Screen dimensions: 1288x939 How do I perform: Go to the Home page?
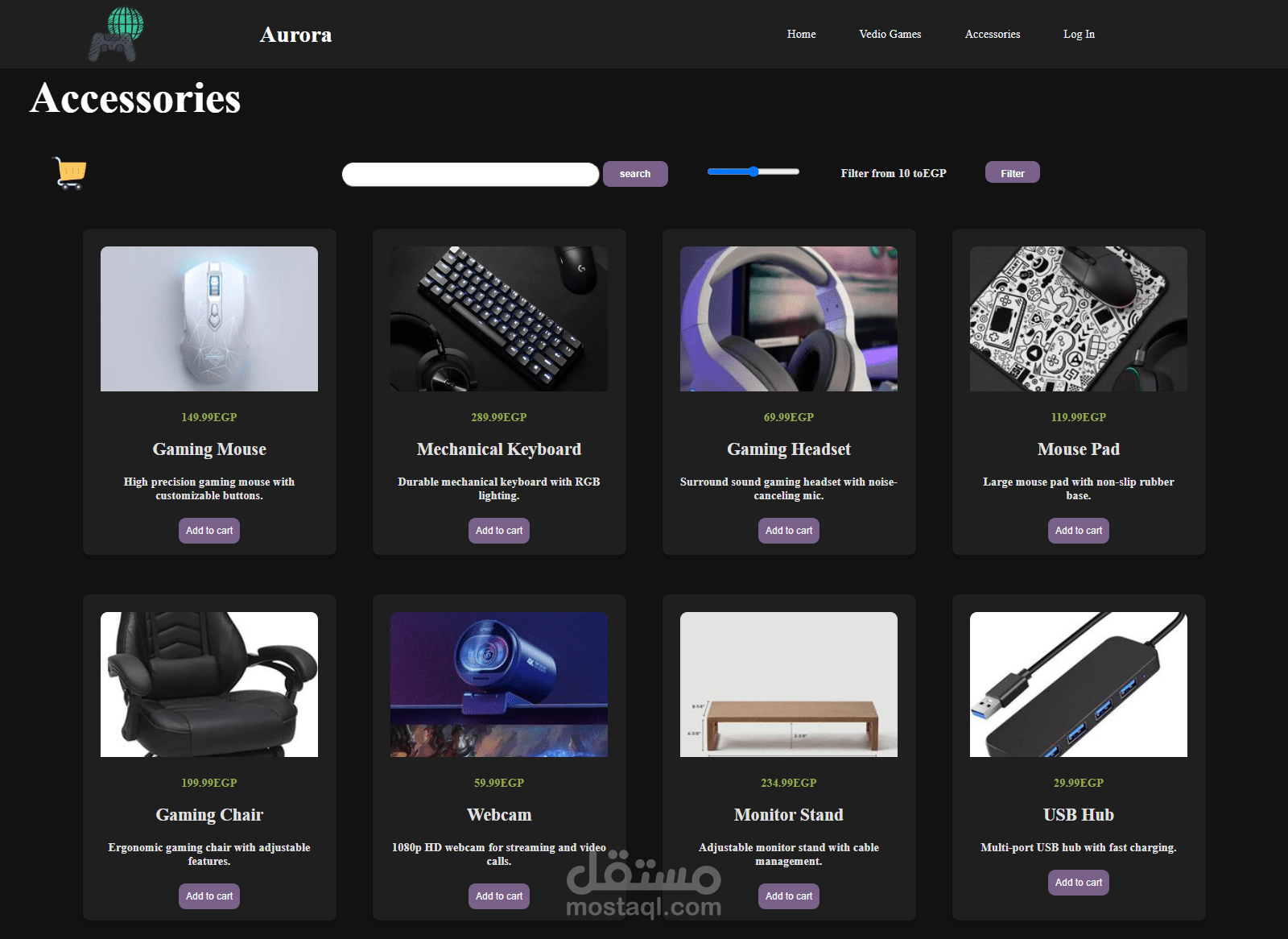tap(802, 34)
